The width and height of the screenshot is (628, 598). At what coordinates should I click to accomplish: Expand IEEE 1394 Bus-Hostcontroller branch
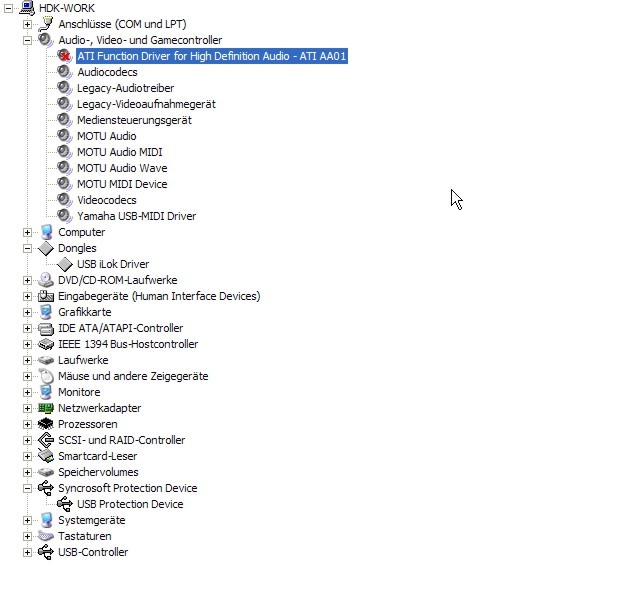(x=27, y=344)
